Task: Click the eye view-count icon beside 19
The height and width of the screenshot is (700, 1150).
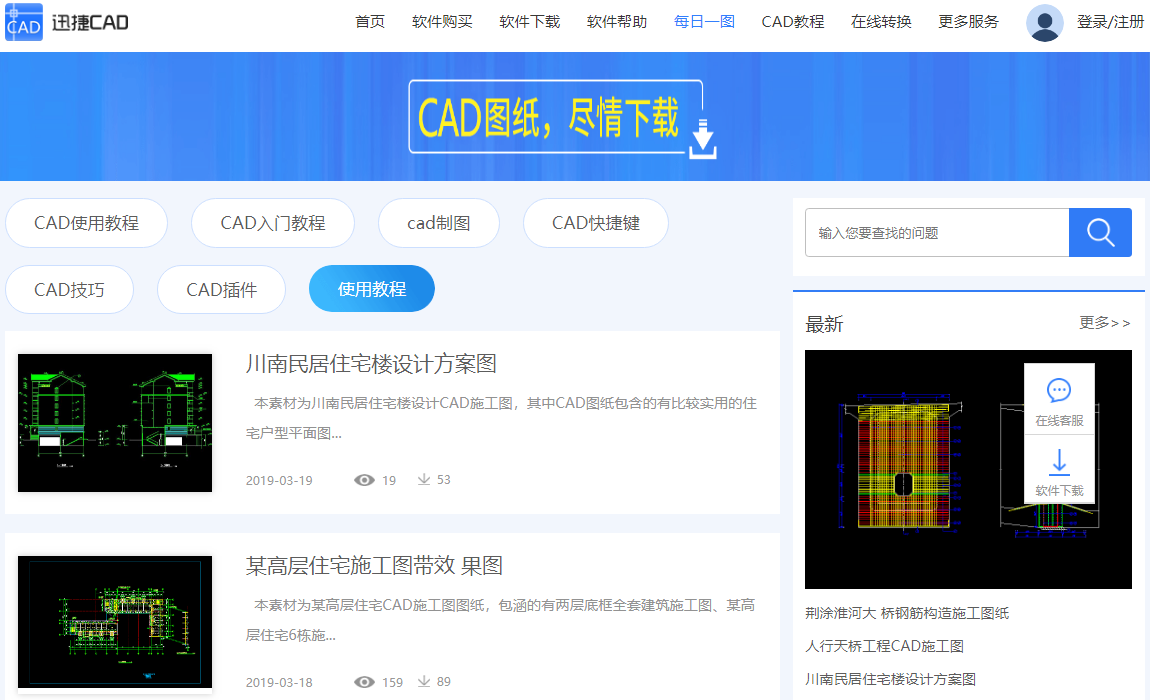Action: click(x=363, y=480)
